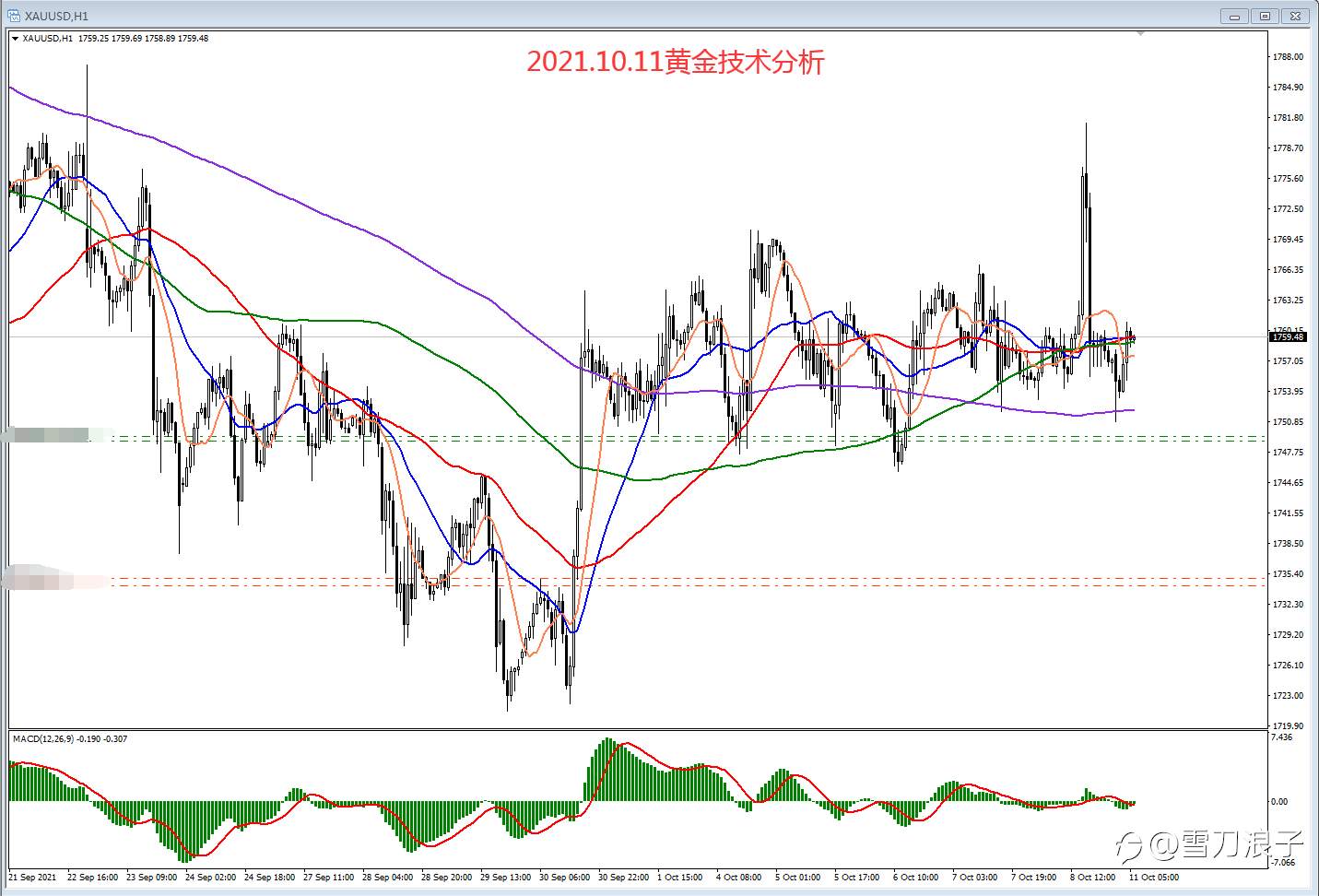
Task: Click the 23 Sep 09:00 time label
Action: pos(151,878)
